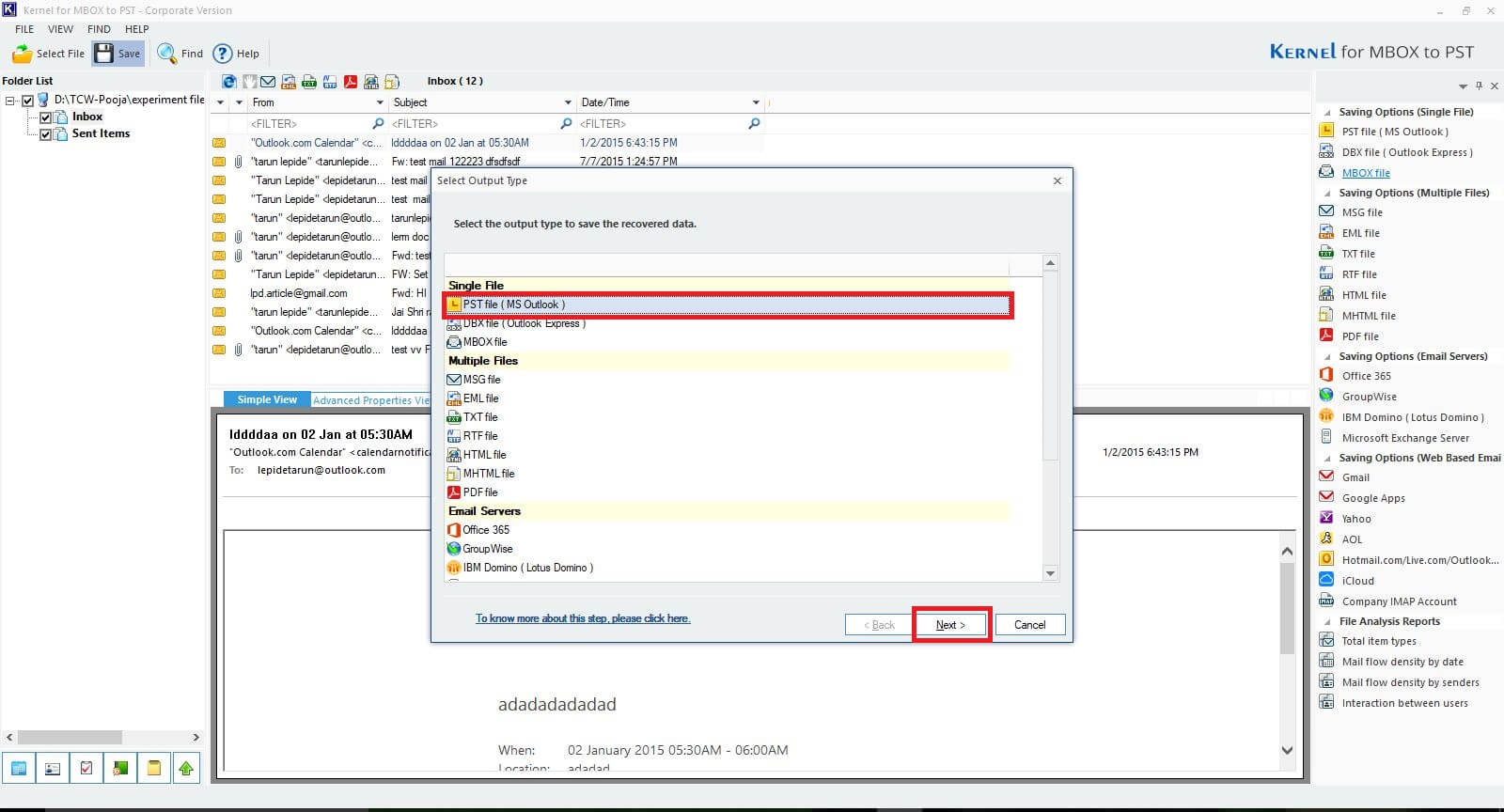This screenshot has width=1504, height=812.
Task: Choose Gmail in the right saving options panel
Action: [x=1355, y=477]
